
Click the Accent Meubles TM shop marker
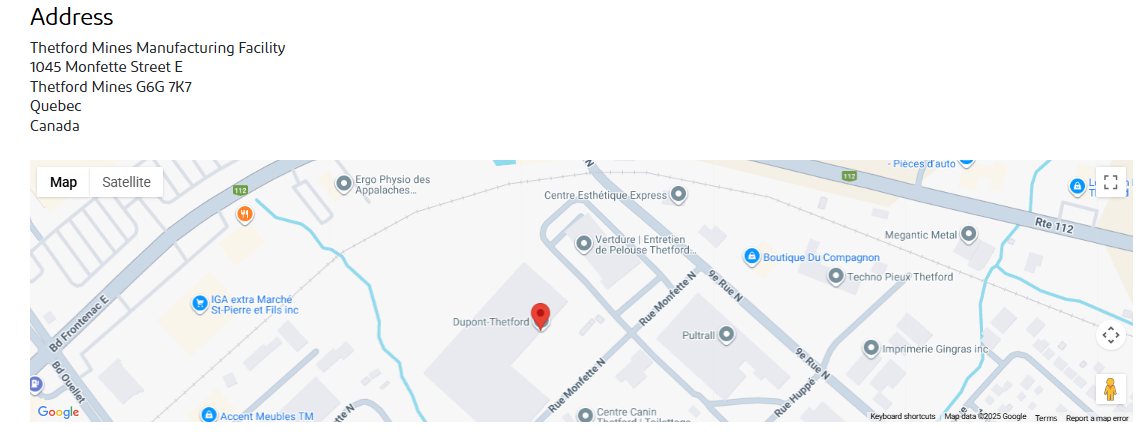pos(209,415)
